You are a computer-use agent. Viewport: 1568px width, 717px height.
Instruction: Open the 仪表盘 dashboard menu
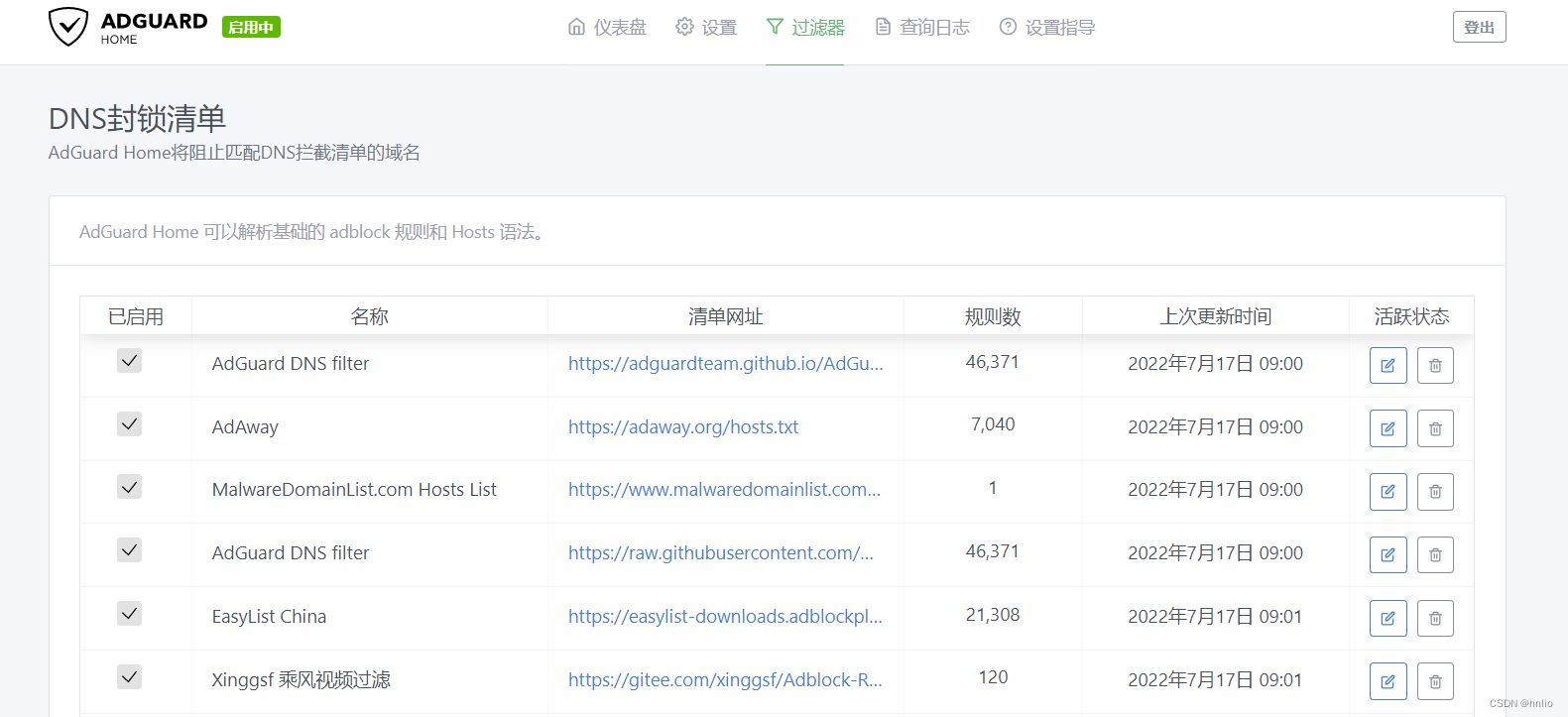click(x=607, y=28)
